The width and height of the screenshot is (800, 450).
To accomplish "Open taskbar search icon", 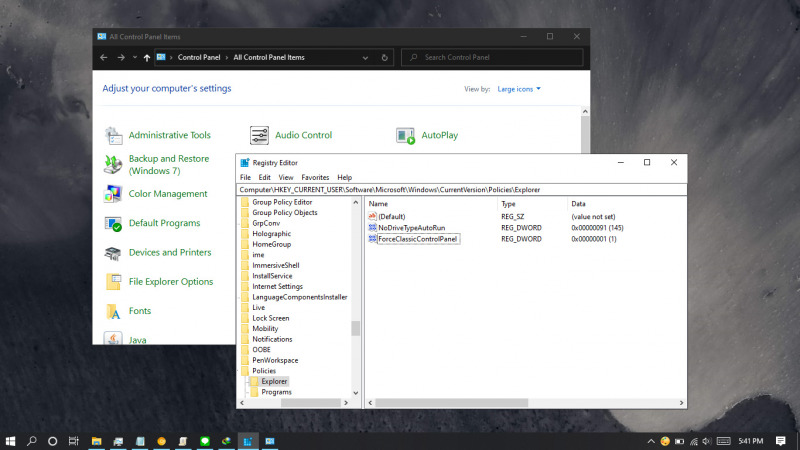I will point(32,441).
